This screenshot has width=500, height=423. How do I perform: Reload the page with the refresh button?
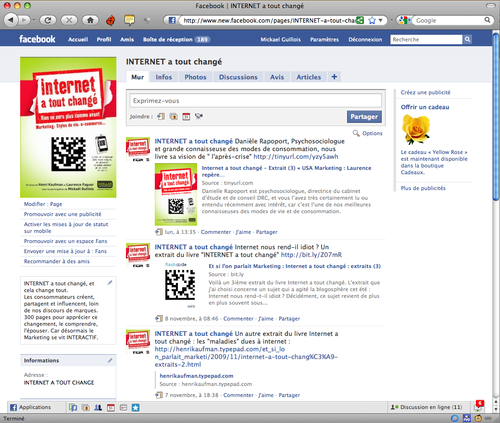pos(48,20)
